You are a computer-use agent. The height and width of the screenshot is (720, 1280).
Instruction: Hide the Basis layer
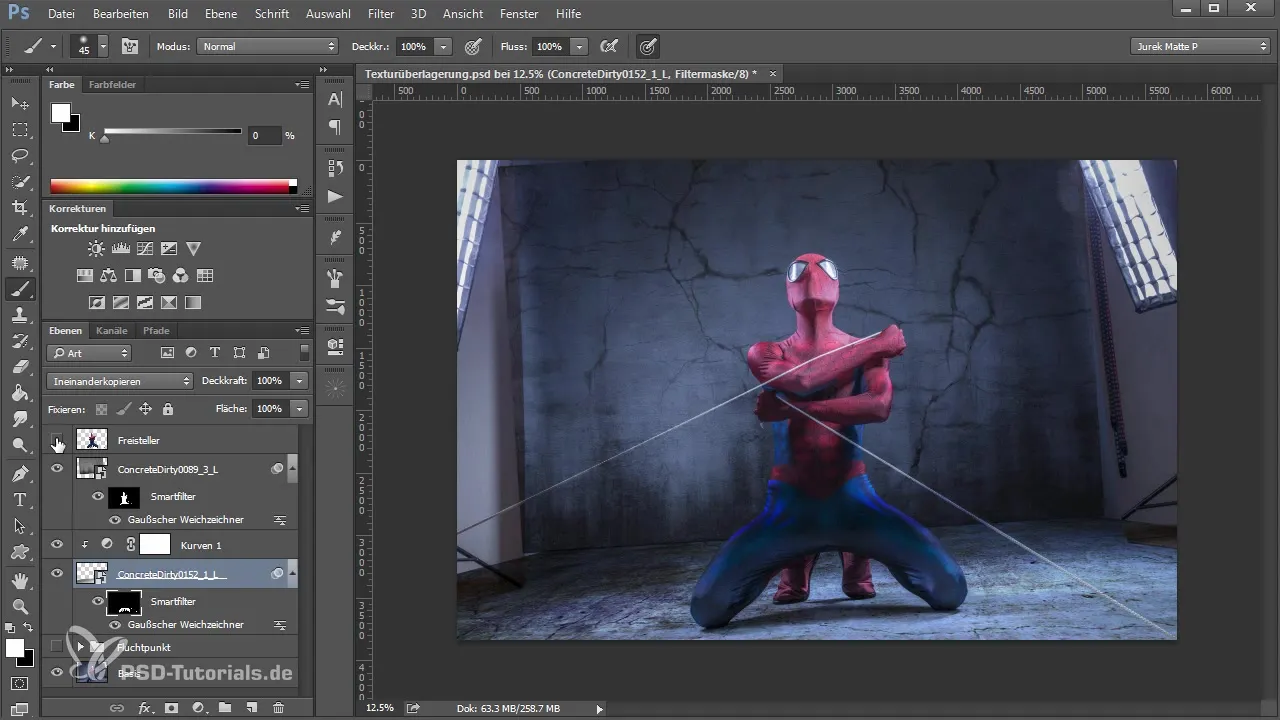[x=57, y=673]
